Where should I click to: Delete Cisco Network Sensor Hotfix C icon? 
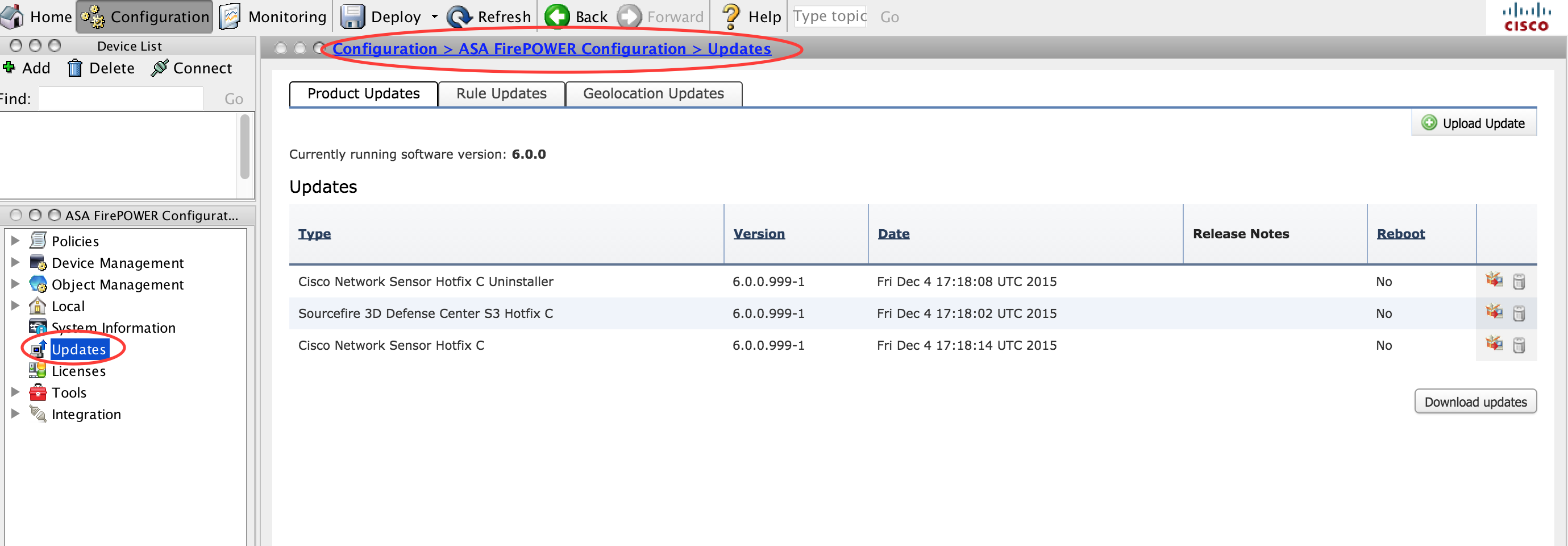click(1519, 345)
